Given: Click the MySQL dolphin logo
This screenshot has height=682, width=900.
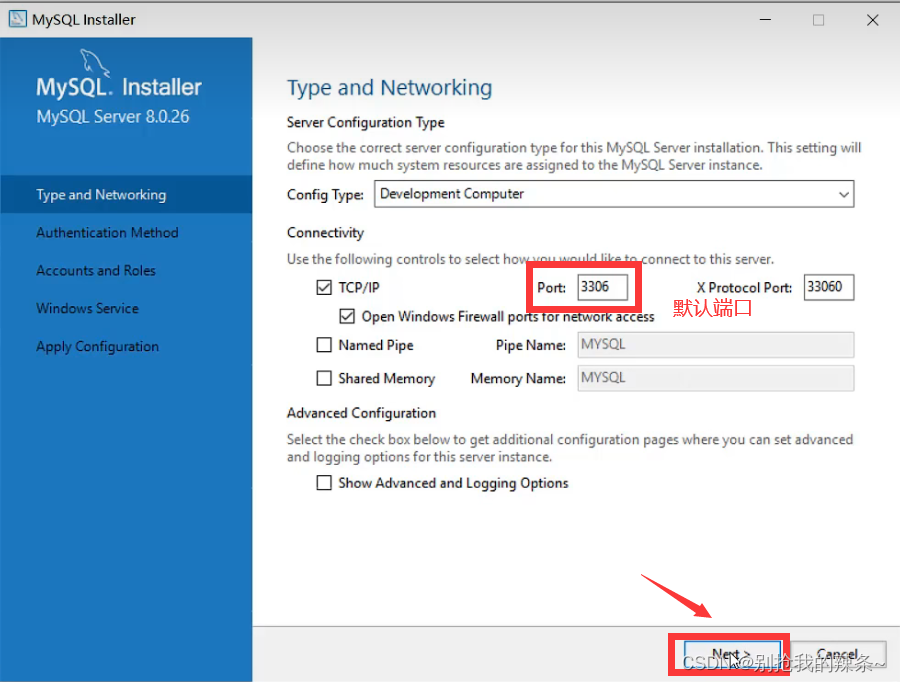Looking at the screenshot, I should tap(95, 62).
